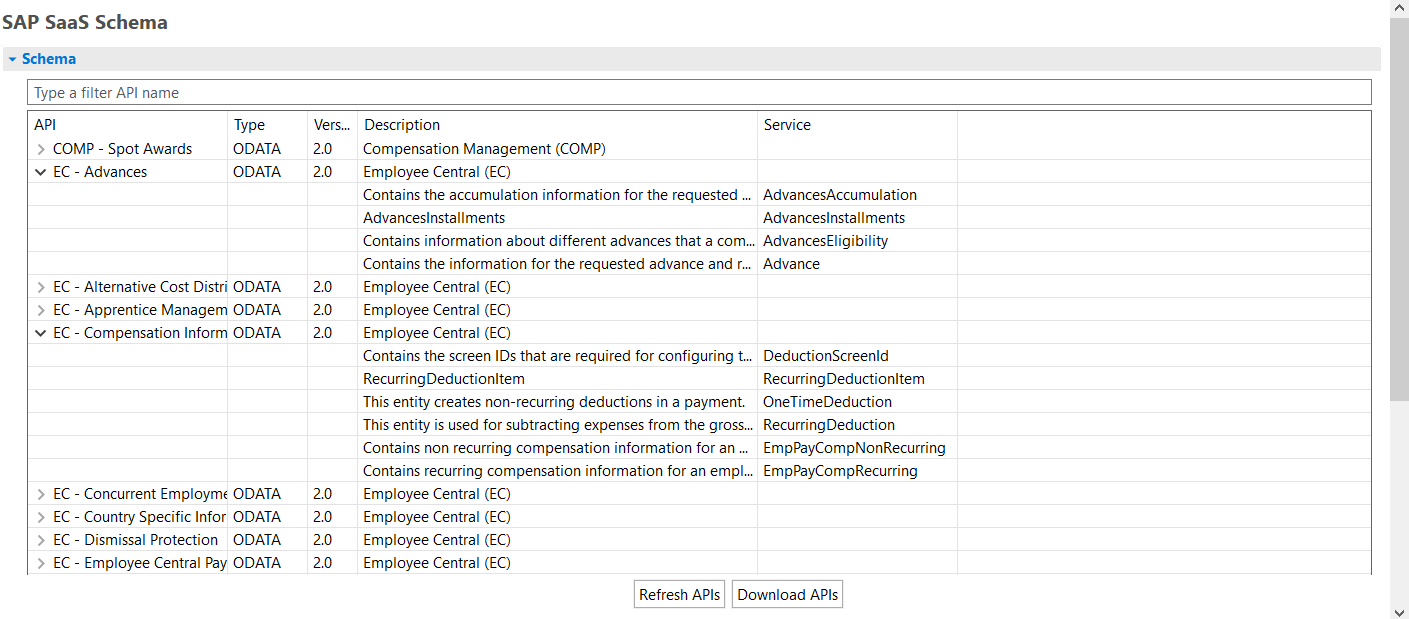Expand the EC - Dismissal Protection node

tap(41, 540)
